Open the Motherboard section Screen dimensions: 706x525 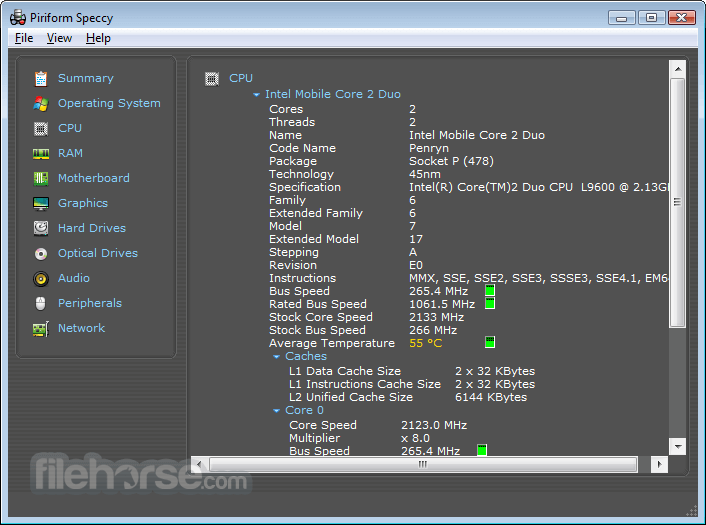94,178
